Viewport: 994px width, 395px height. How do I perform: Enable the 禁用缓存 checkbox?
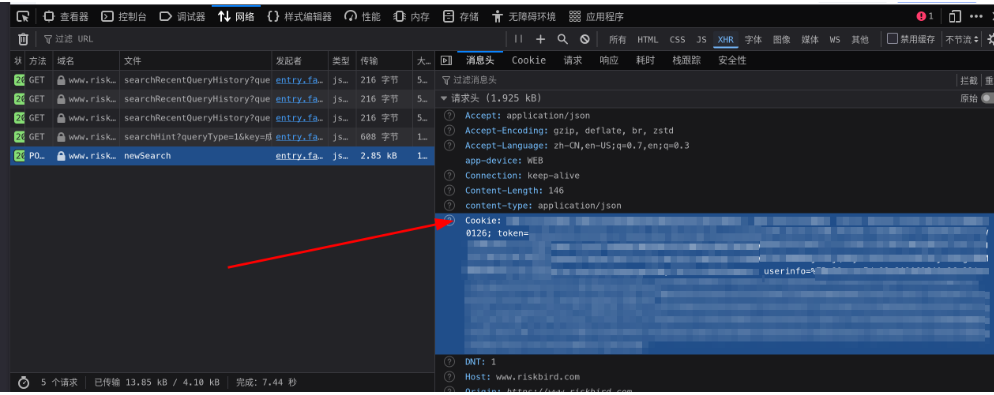tap(892, 39)
